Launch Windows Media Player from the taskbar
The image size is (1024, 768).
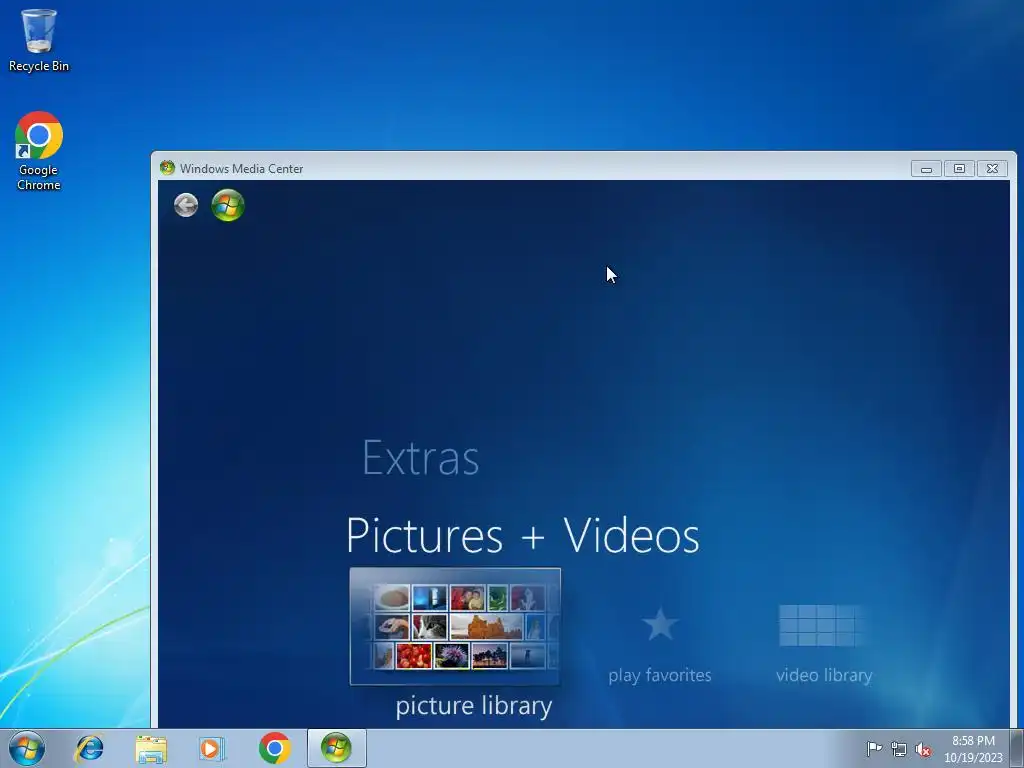[x=212, y=748]
